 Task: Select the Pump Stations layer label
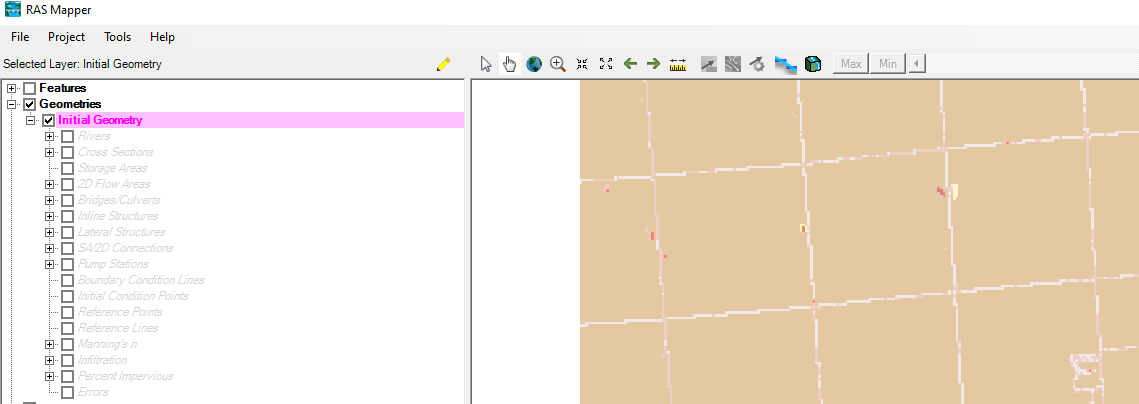[113, 264]
